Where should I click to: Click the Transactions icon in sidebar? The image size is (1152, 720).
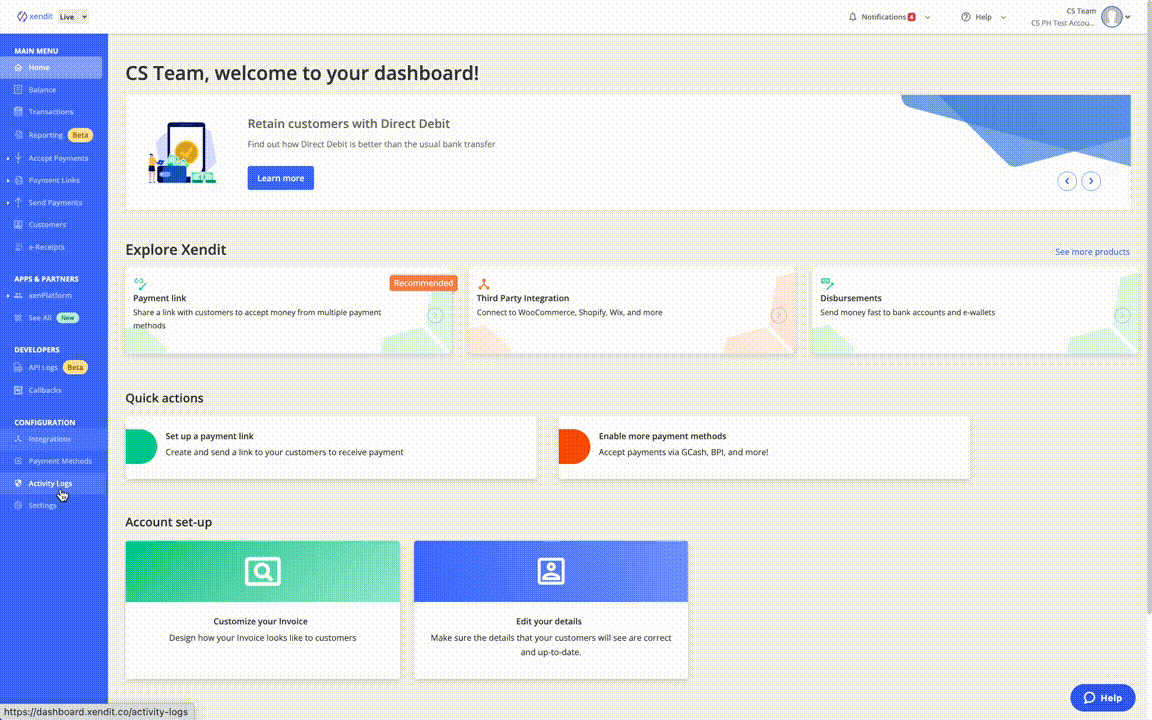point(18,112)
